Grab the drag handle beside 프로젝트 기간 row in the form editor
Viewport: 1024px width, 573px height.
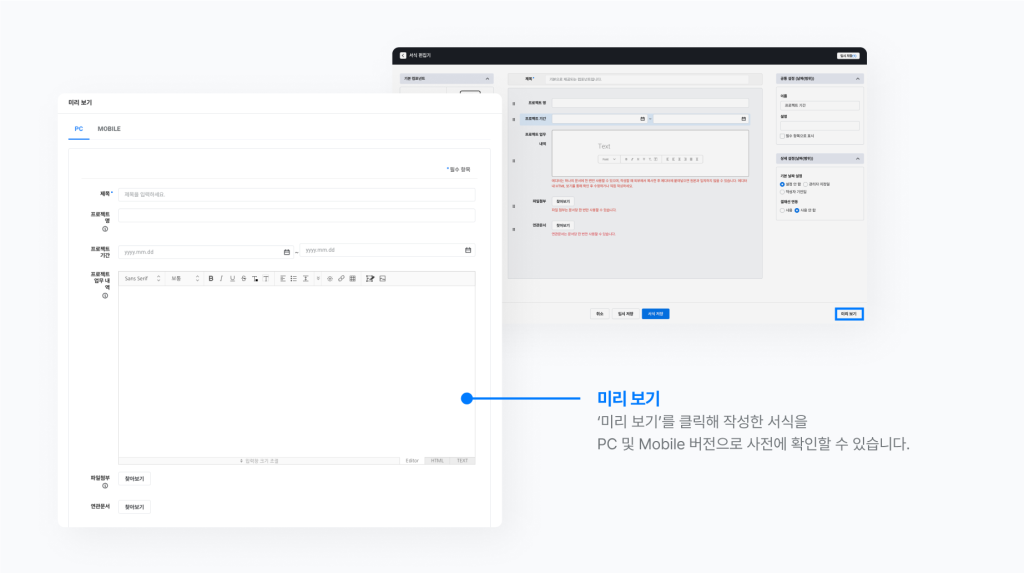514,120
